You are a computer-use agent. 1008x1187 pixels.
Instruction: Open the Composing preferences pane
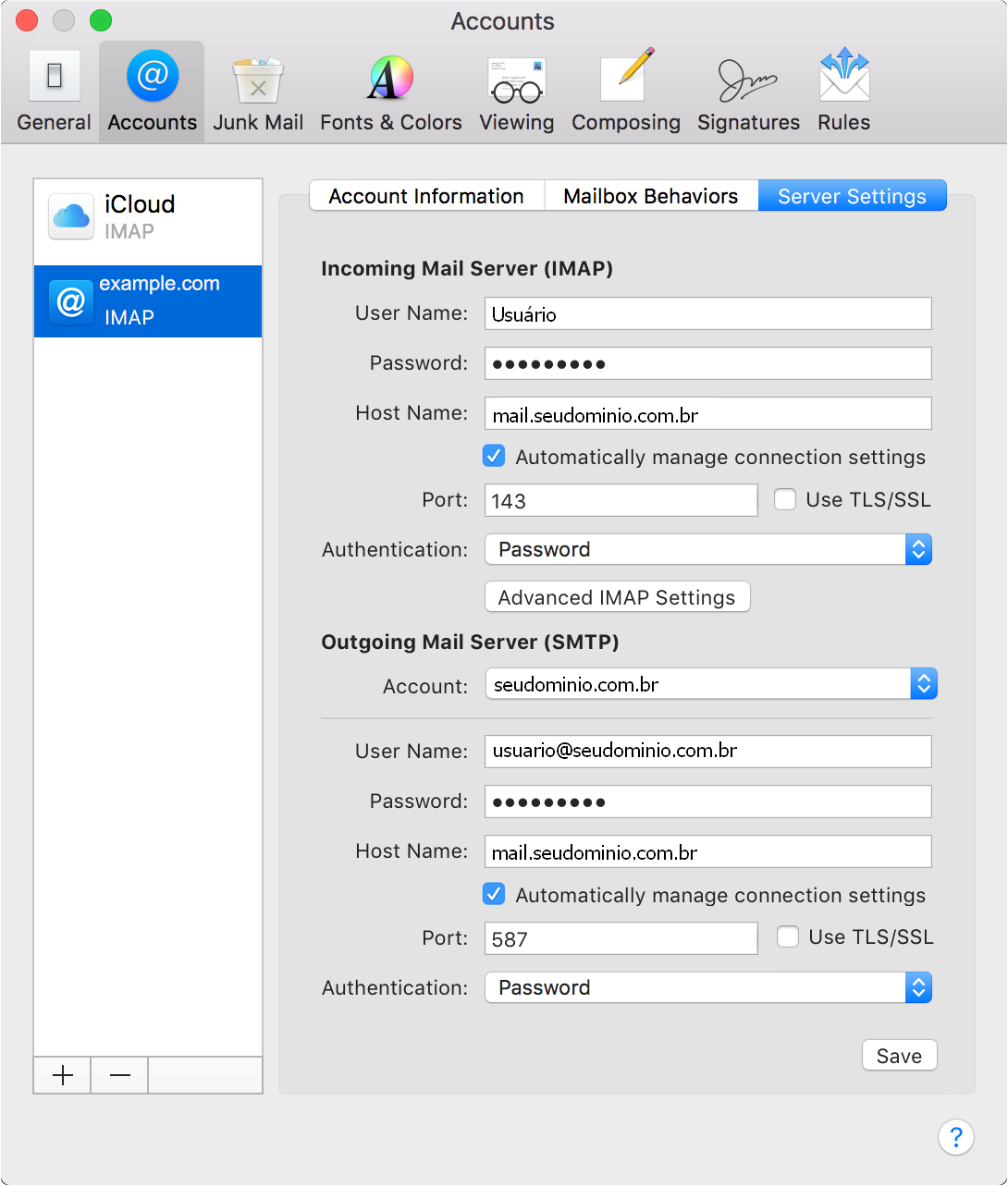[x=625, y=92]
